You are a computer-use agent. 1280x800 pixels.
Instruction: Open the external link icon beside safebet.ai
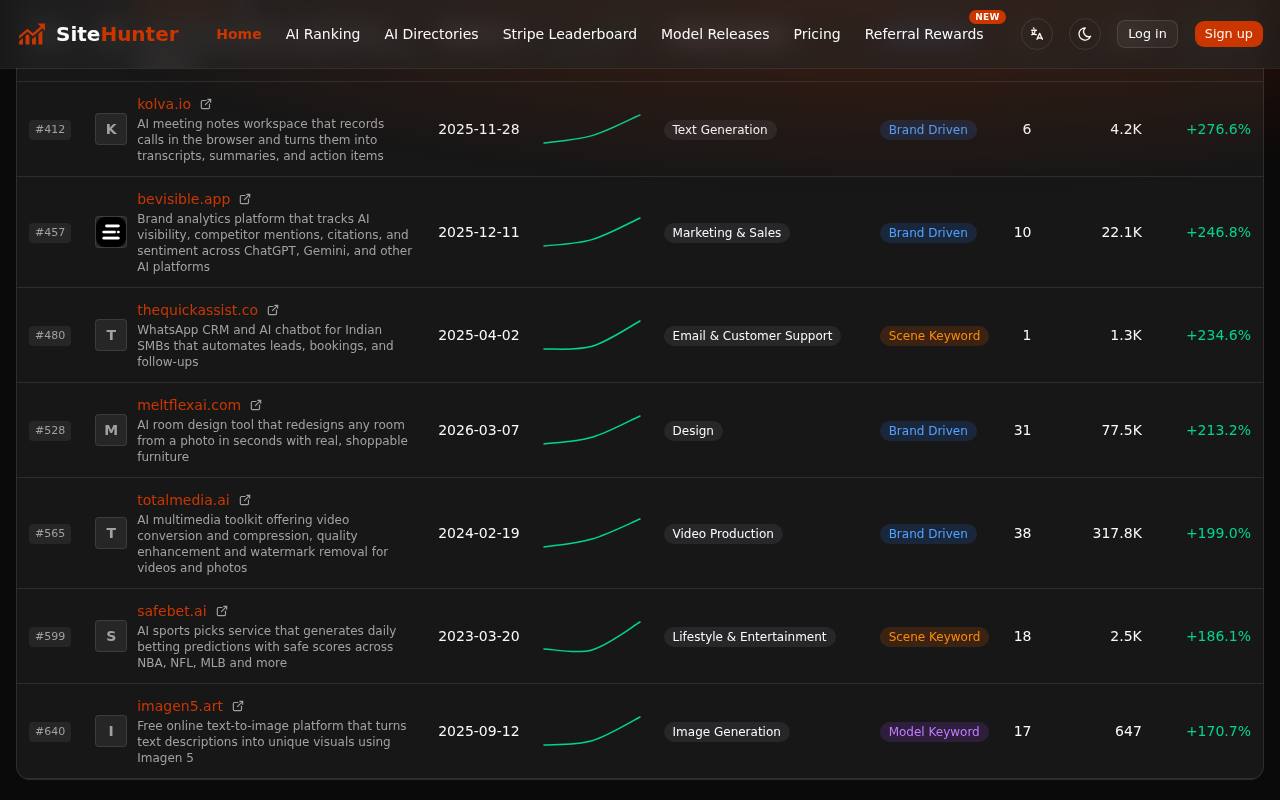coord(222,611)
